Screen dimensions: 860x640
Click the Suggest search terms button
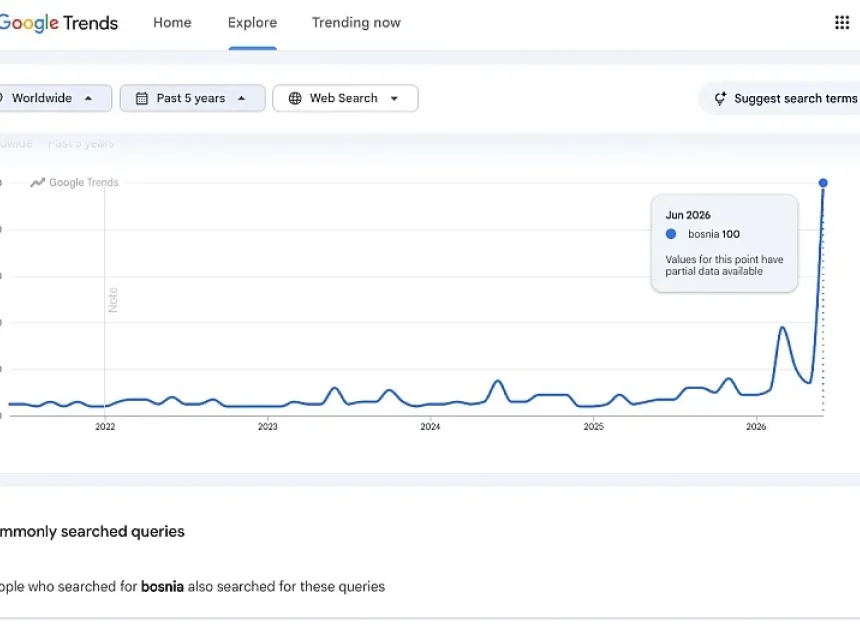click(780, 98)
